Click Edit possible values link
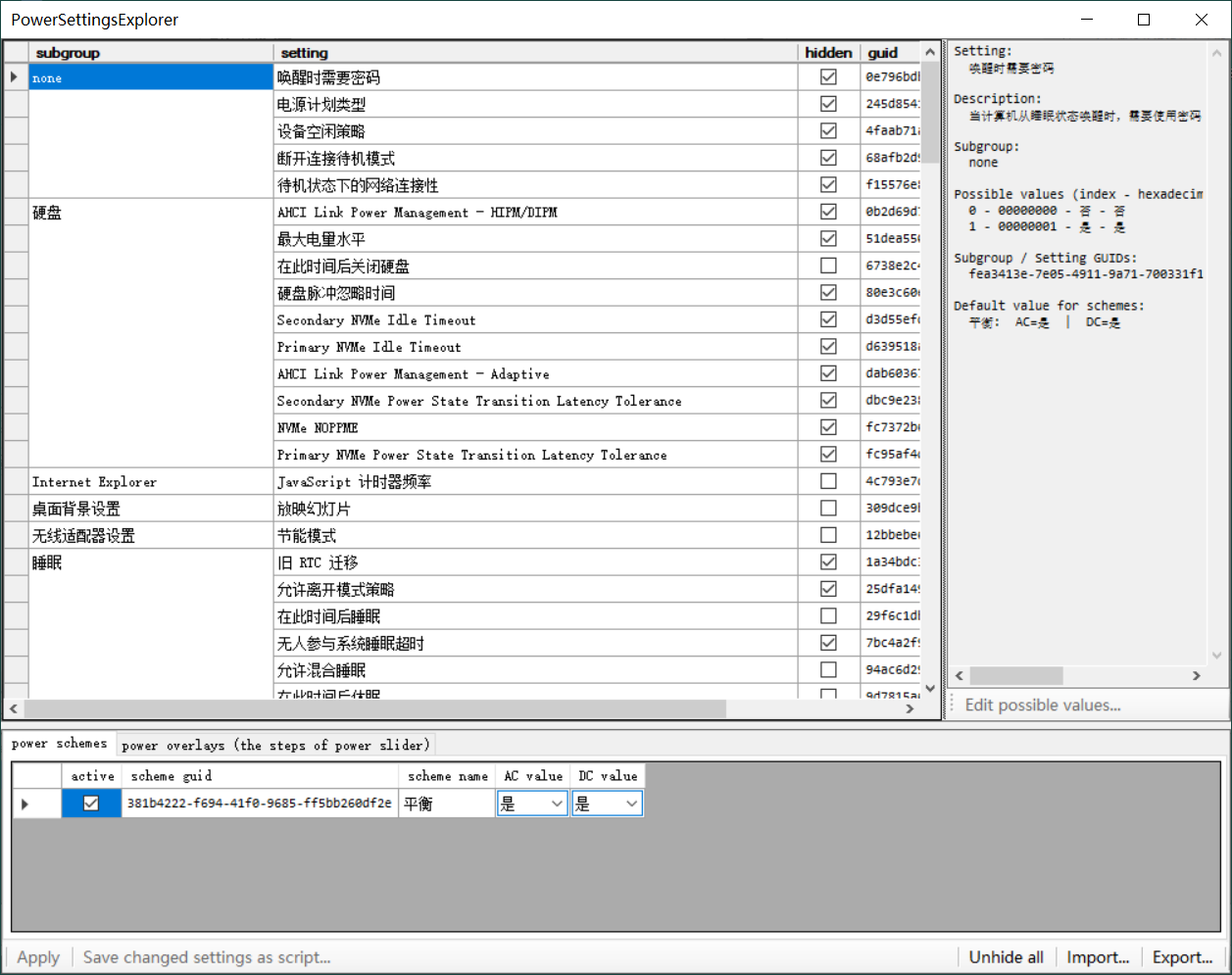 [x=1041, y=705]
